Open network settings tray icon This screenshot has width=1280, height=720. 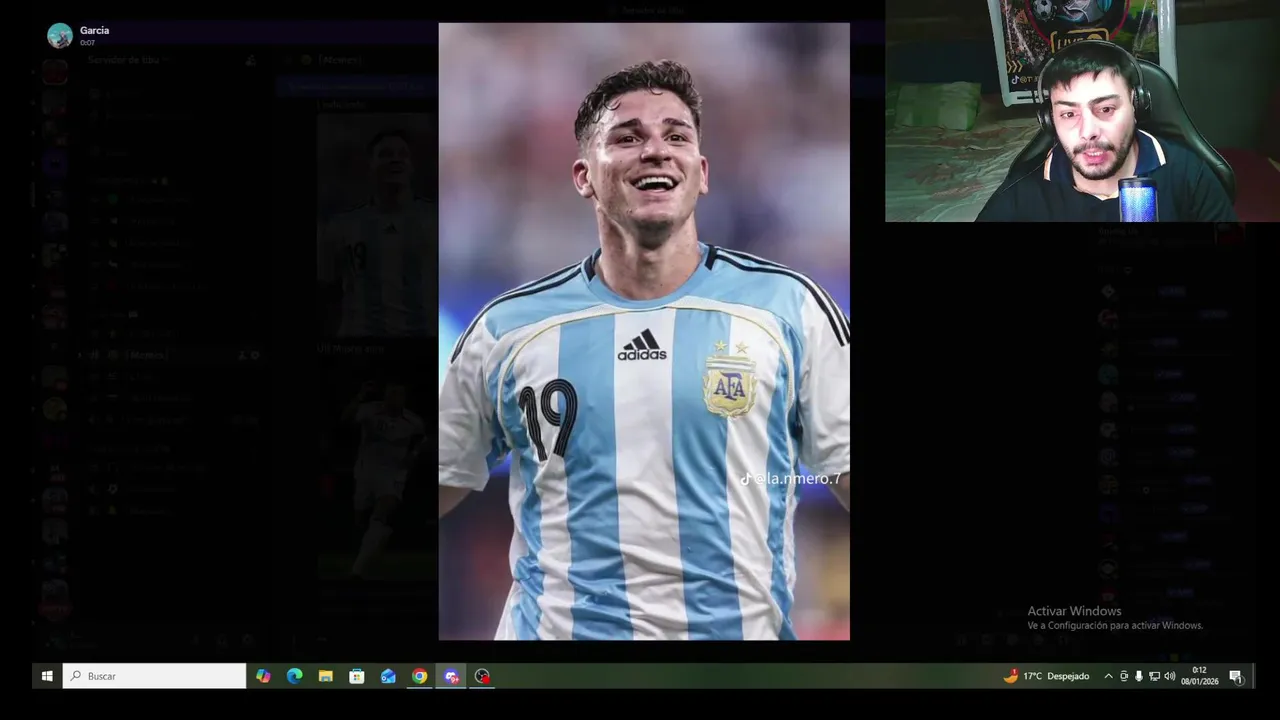pos(1154,676)
